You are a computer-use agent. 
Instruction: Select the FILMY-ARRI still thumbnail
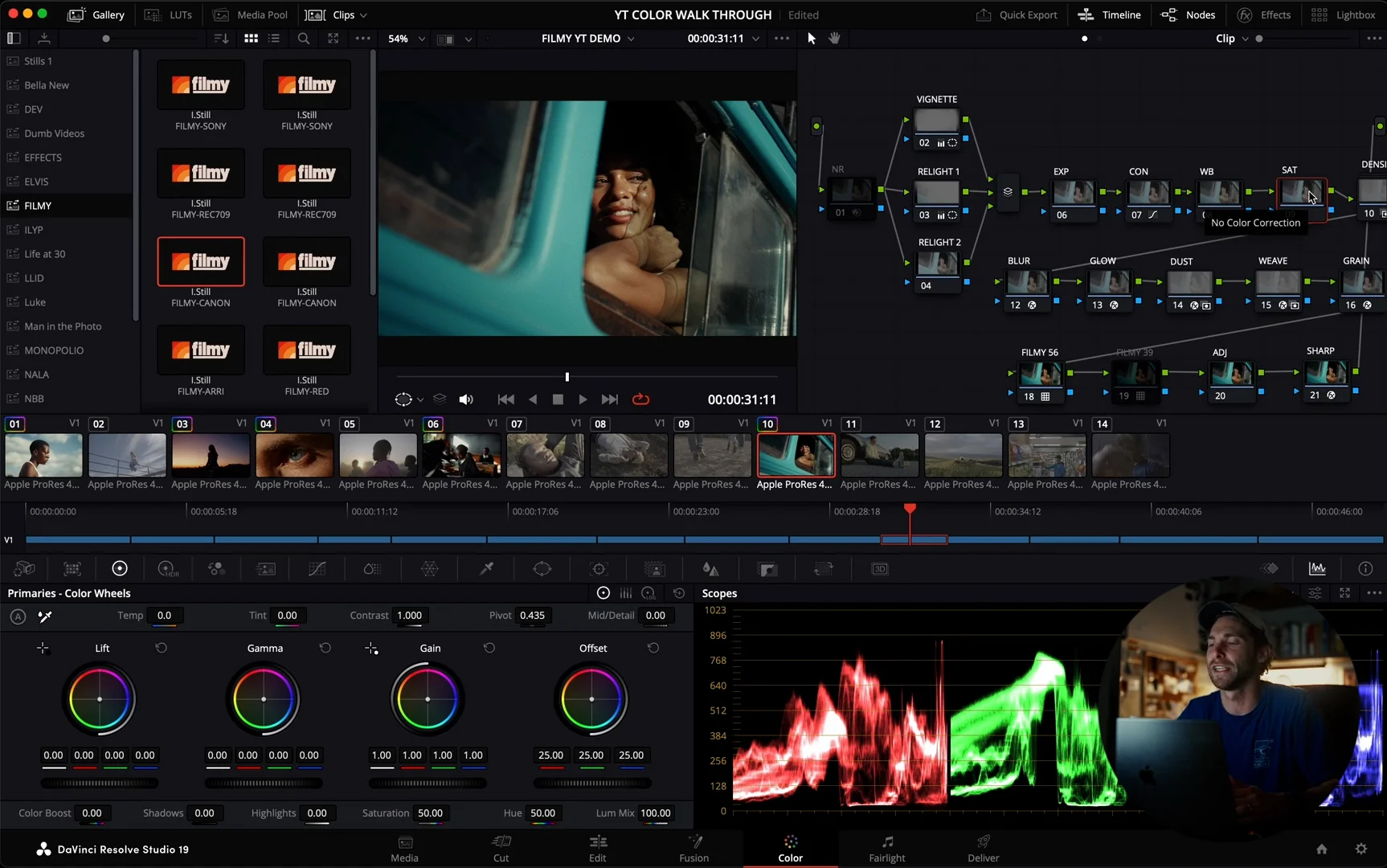201,350
